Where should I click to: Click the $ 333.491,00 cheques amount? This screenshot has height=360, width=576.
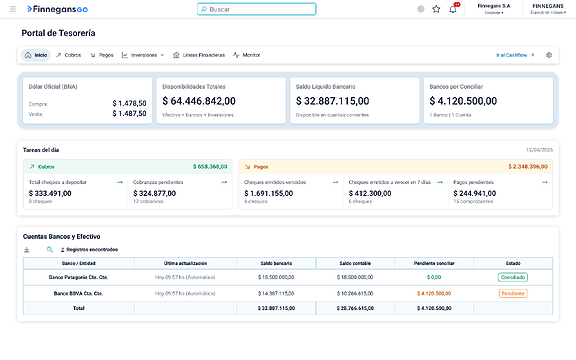50,193
